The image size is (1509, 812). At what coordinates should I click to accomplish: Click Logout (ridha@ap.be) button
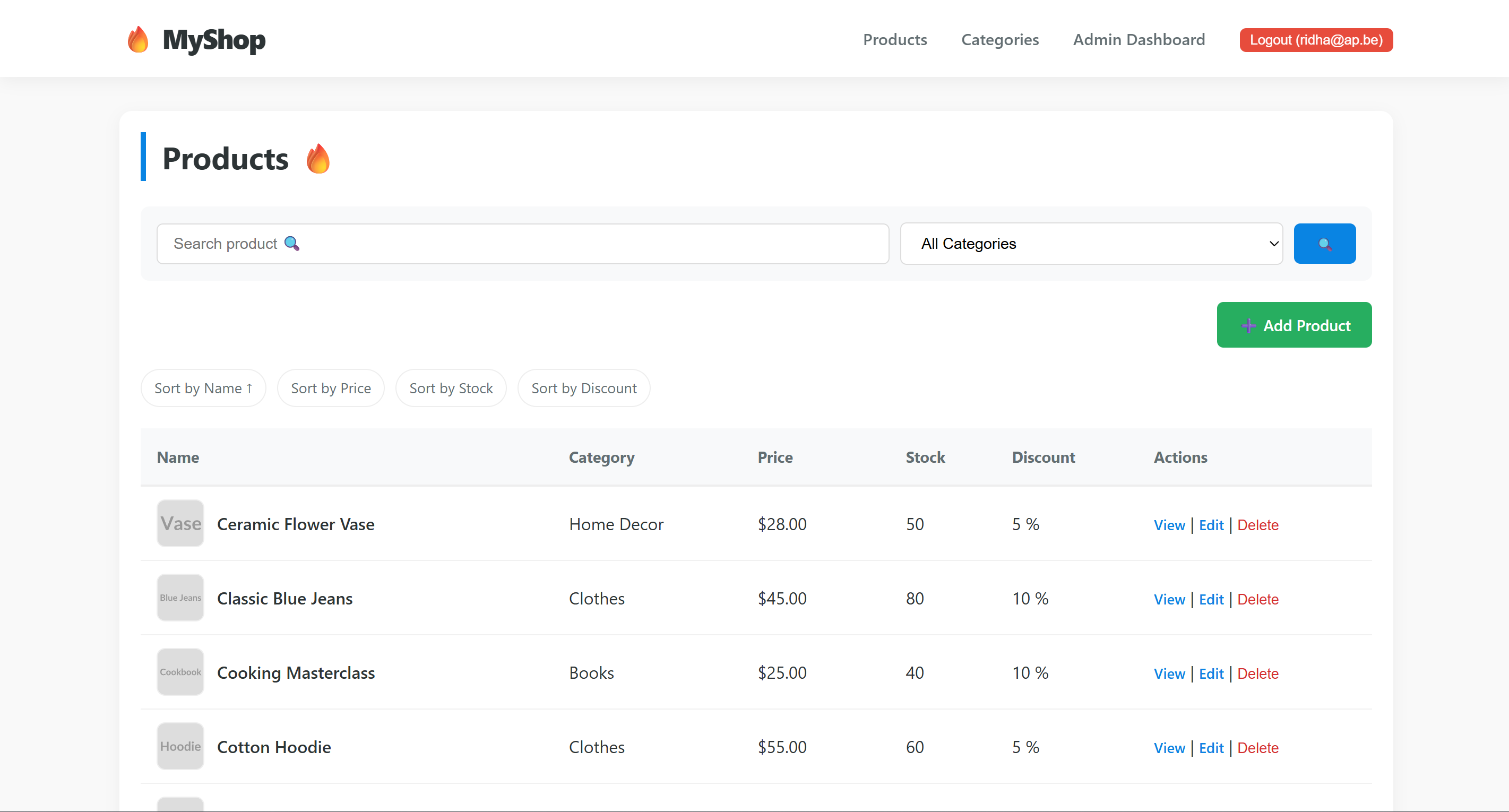tap(1316, 40)
